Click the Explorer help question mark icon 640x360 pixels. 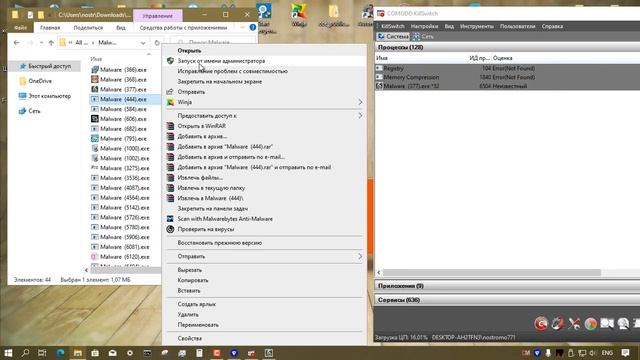[x=253, y=27]
